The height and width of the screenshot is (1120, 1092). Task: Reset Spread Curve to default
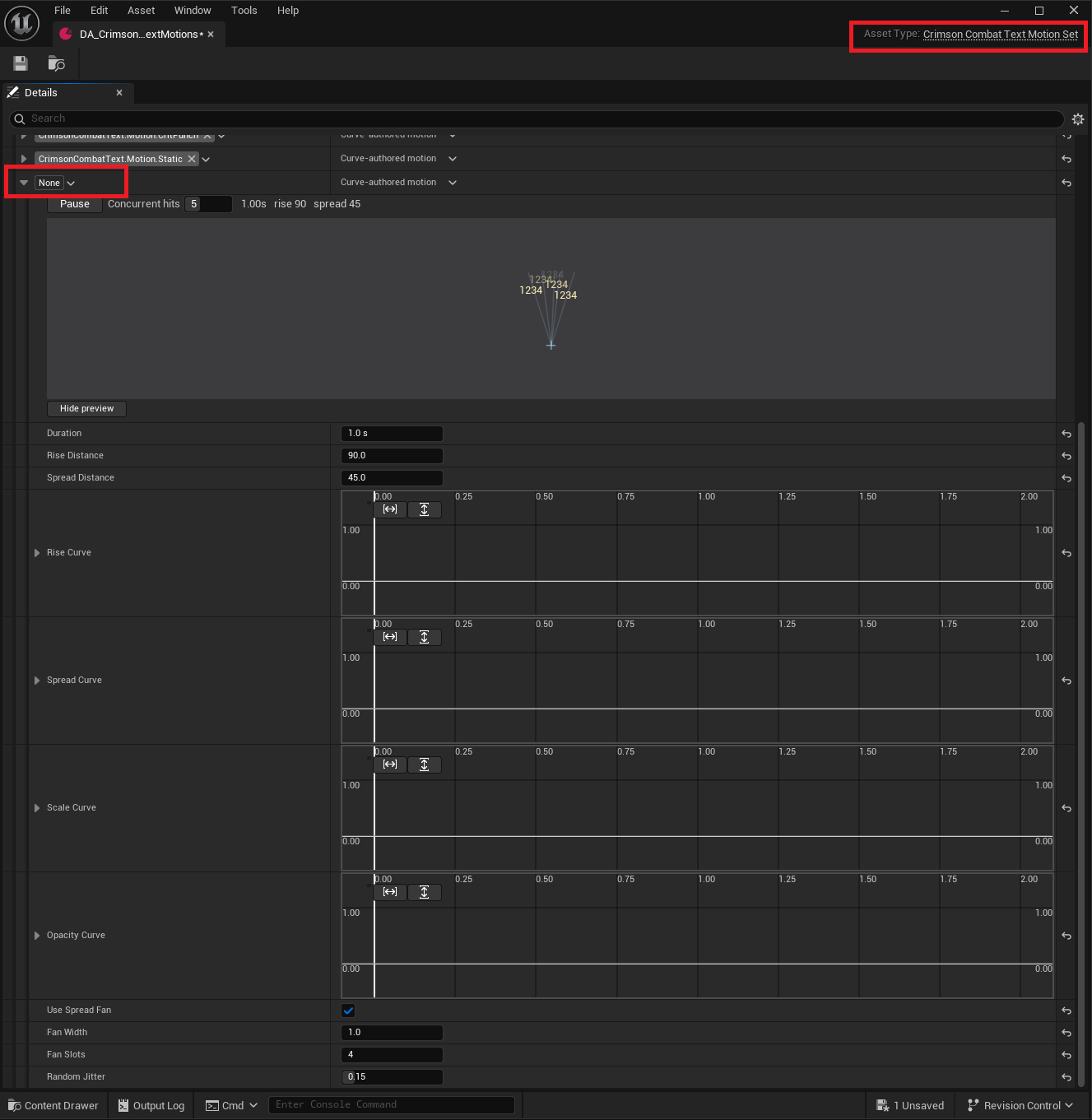pyautogui.click(x=1066, y=681)
